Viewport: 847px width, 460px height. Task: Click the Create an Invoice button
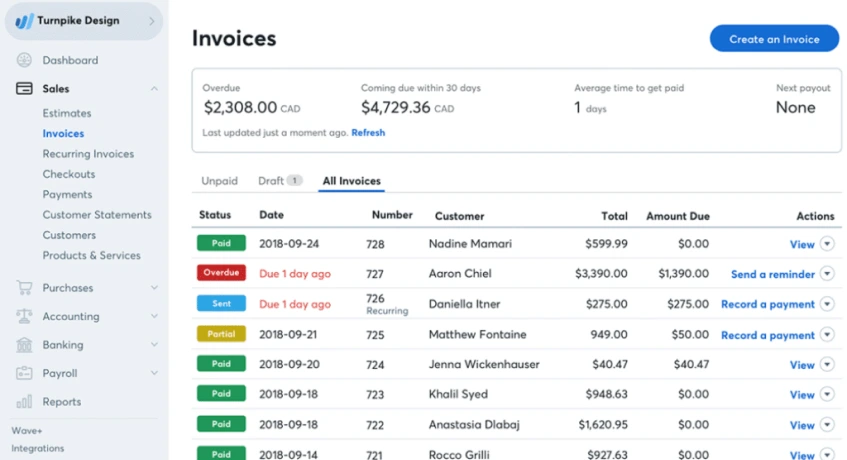point(774,39)
